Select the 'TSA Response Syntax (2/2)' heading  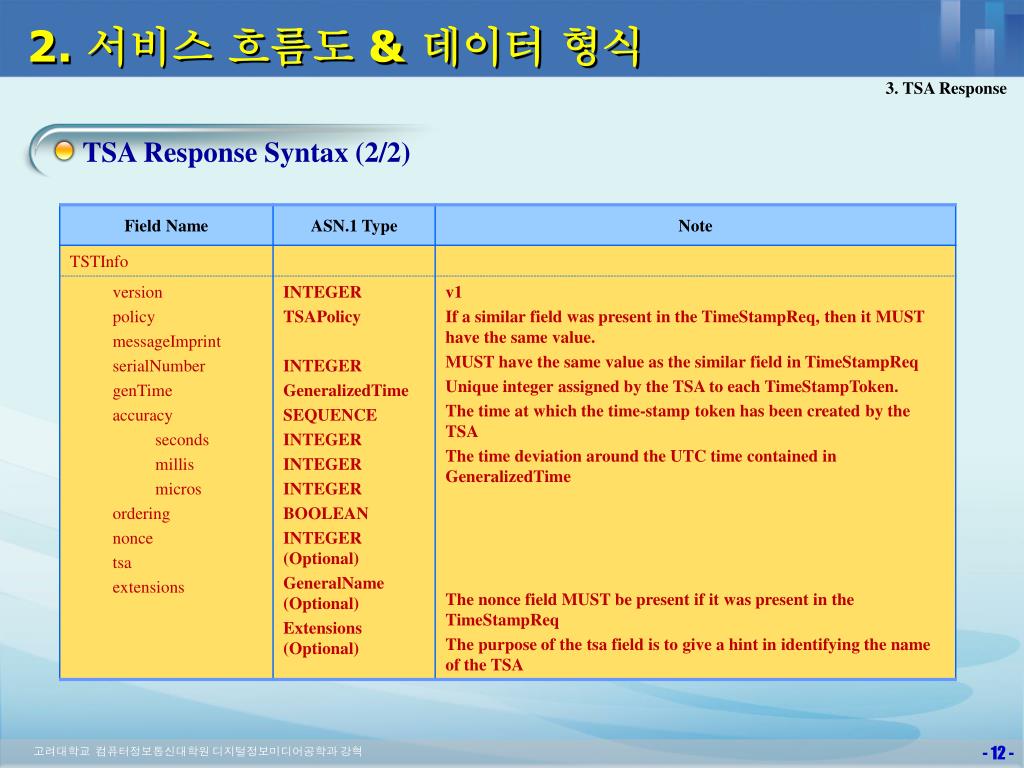tap(246, 153)
